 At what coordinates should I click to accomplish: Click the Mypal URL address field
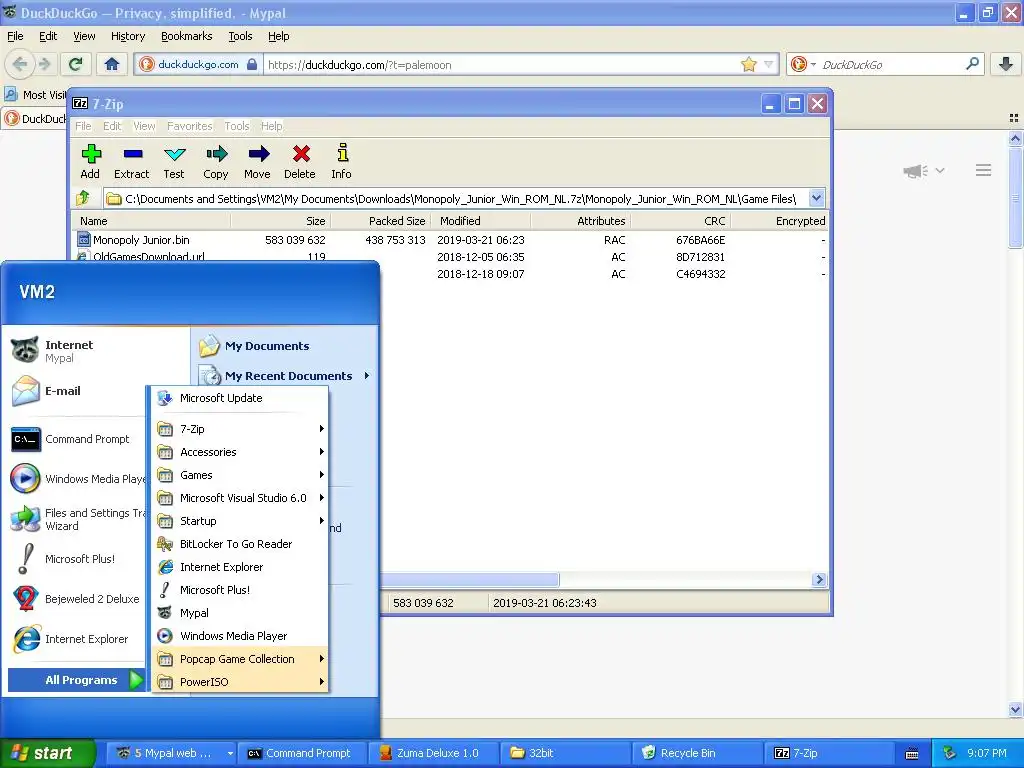pyautogui.click(x=501, y=64)
